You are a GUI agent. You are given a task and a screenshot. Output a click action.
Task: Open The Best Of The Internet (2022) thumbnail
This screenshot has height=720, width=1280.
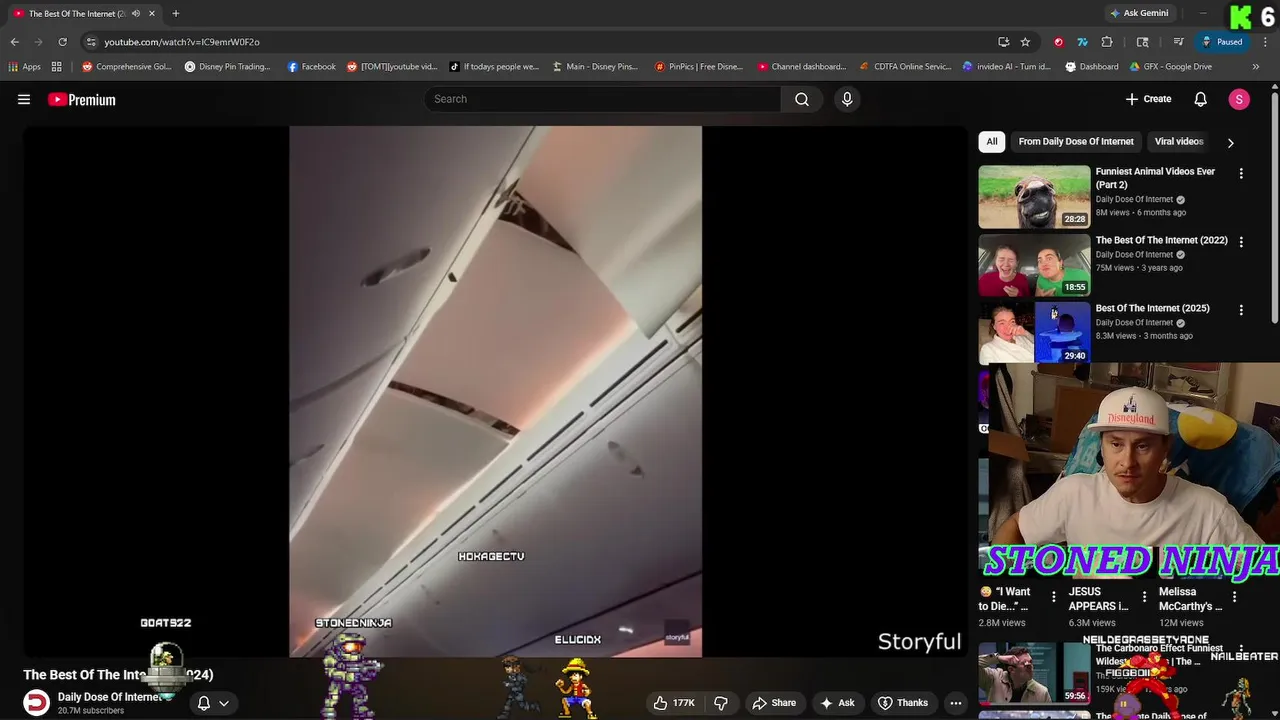pos(1034,265)
